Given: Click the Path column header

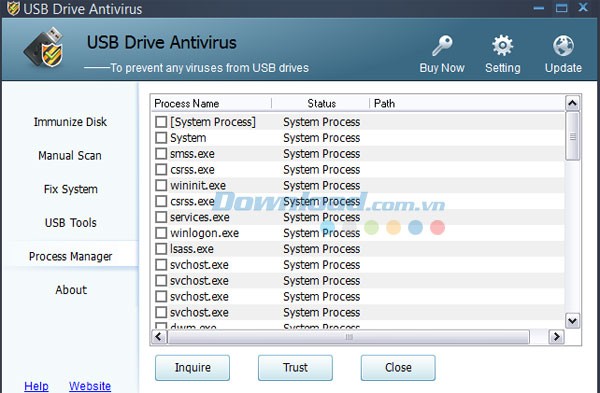Looking at the screenshot, I should coord(467,103).
